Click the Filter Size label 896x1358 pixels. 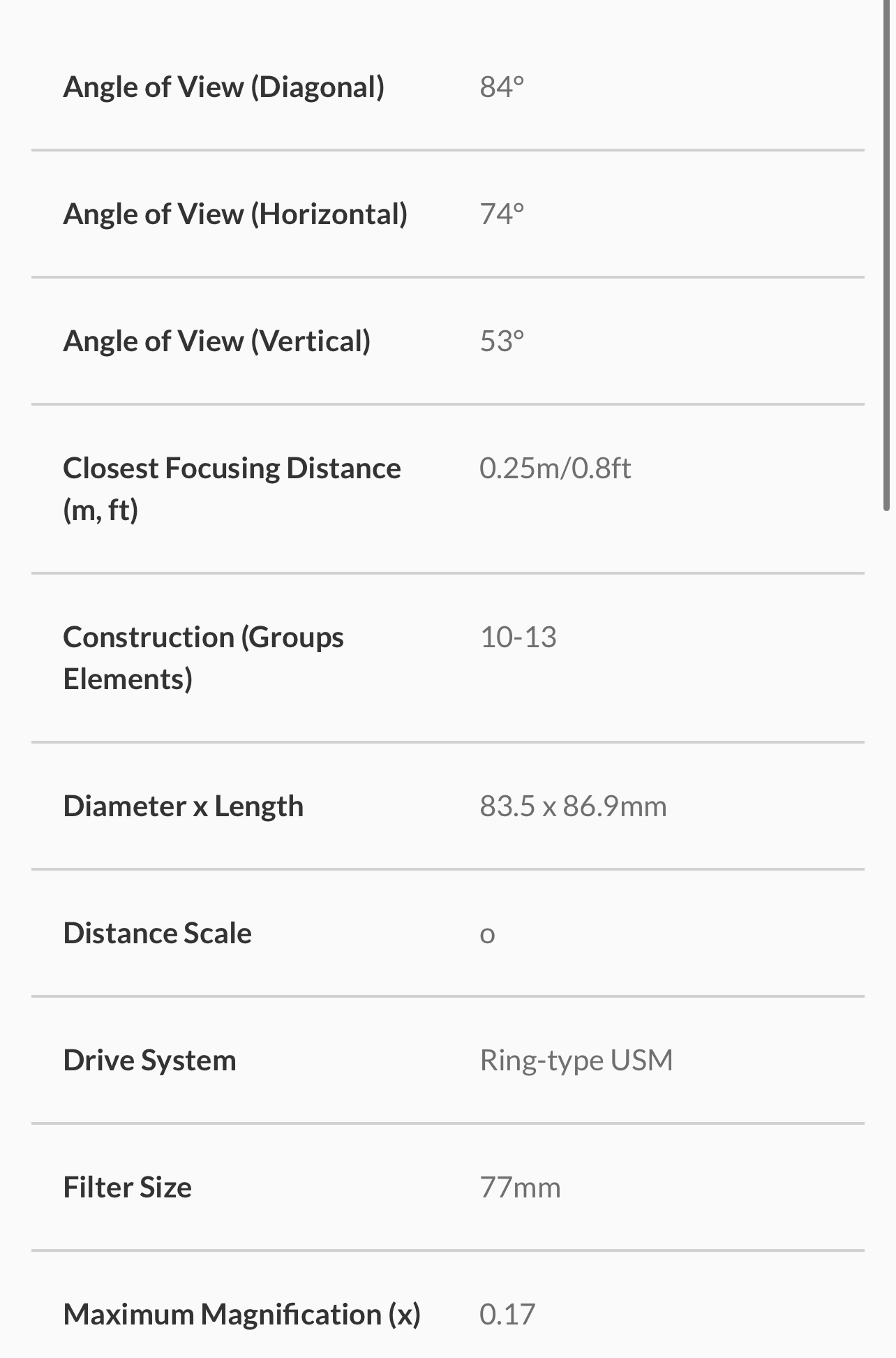click(127, 1188)
